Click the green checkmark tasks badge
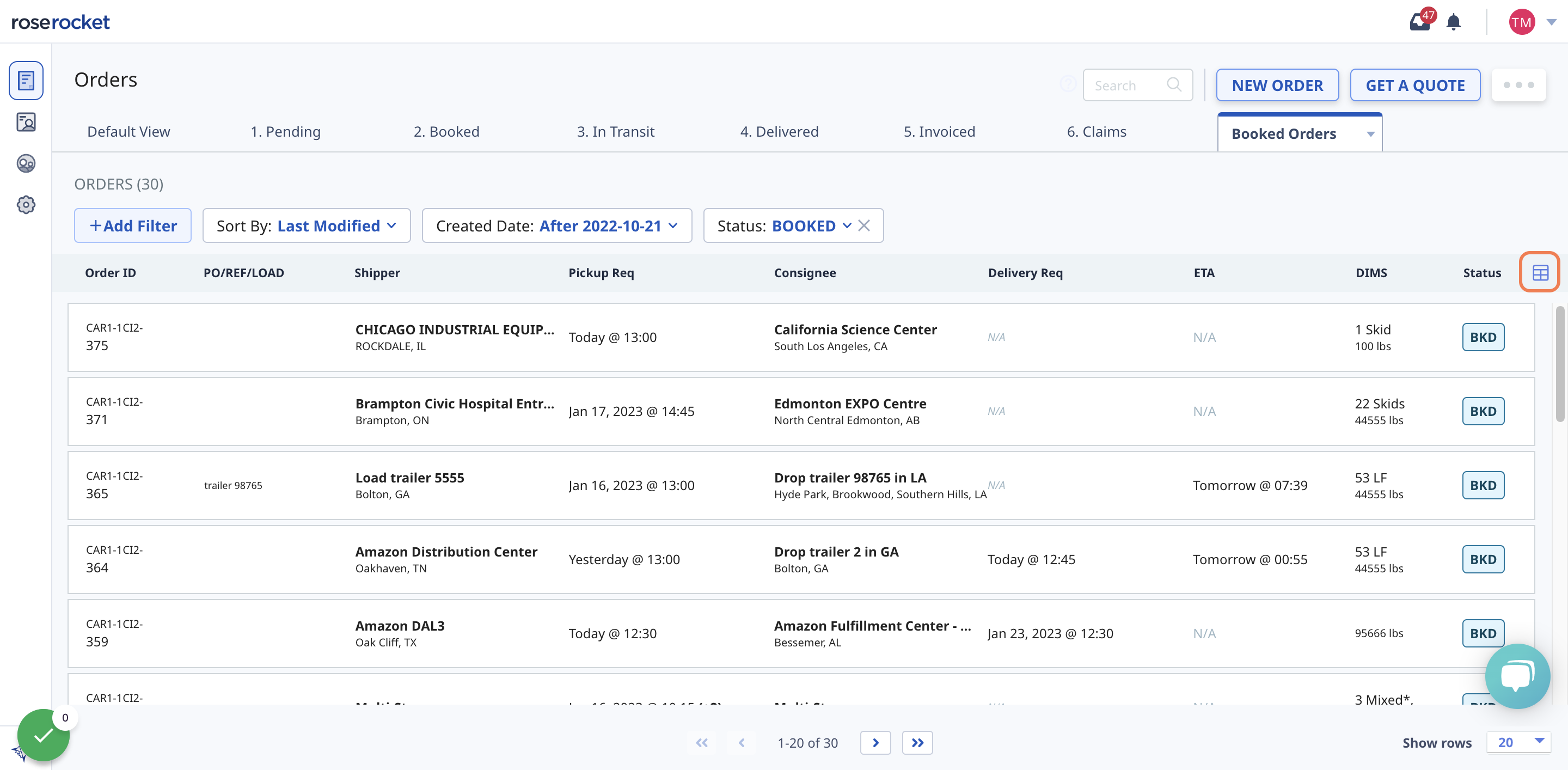Screen dimensions: 1568x770 point(43,735)
